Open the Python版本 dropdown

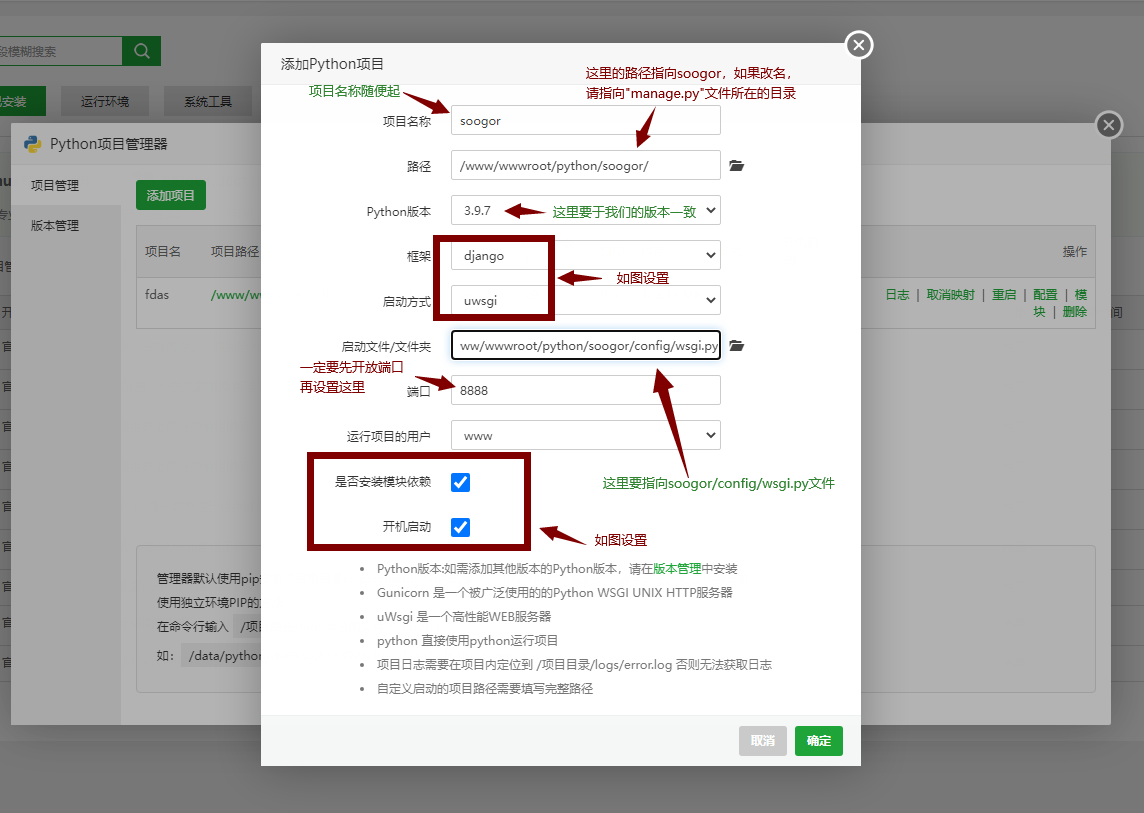tap(585, 210)
